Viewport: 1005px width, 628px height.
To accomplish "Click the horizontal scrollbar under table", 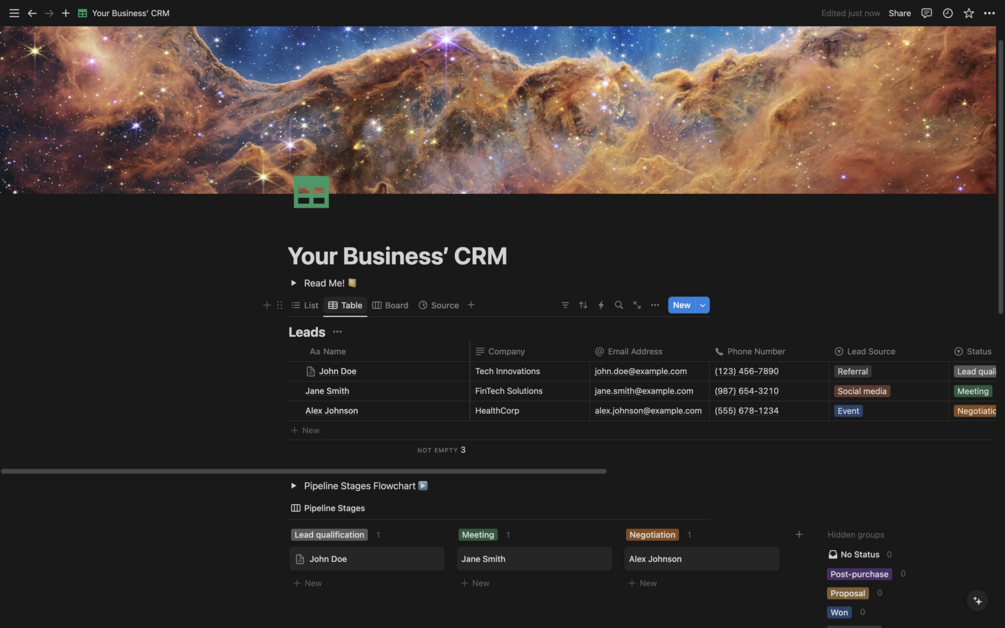I will (303, 471).
